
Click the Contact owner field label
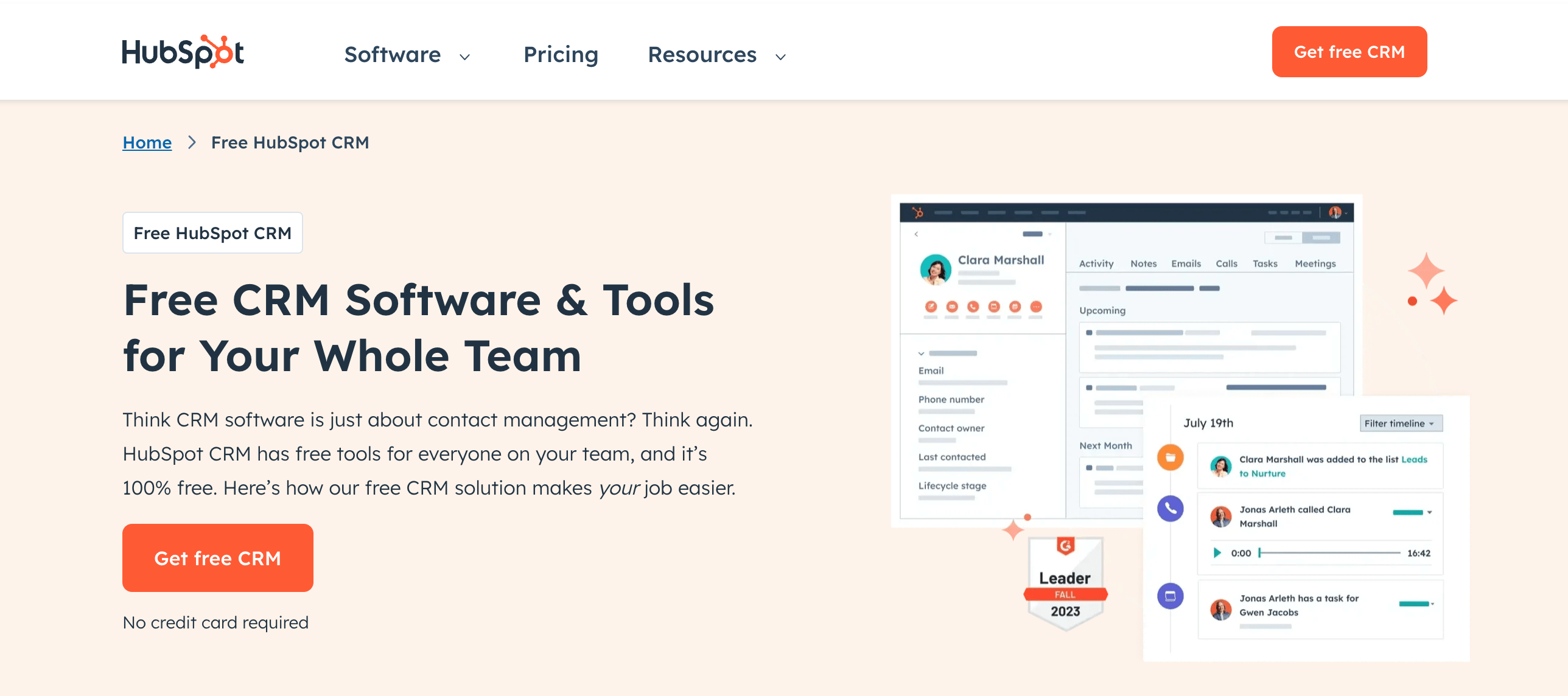click(x=951, y=428)
